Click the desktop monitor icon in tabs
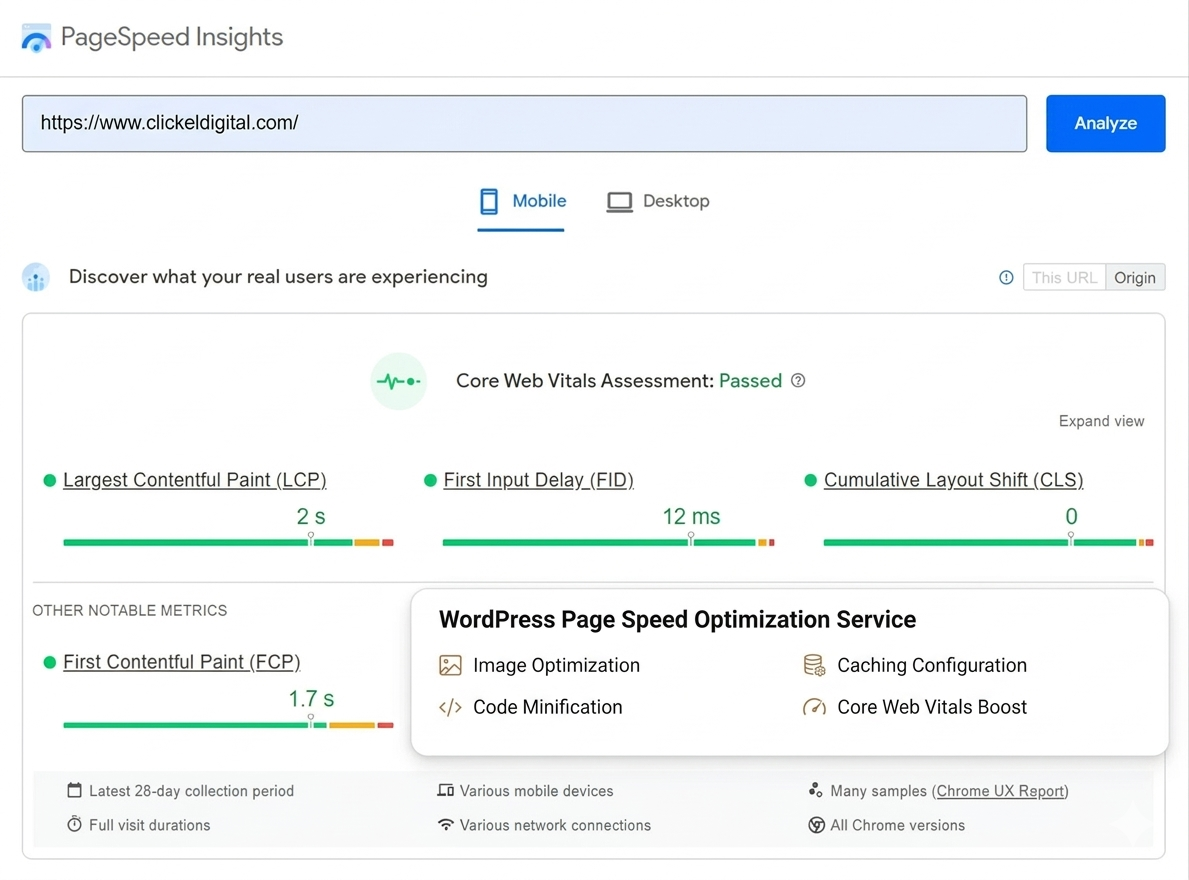 (x=620, y=202)
